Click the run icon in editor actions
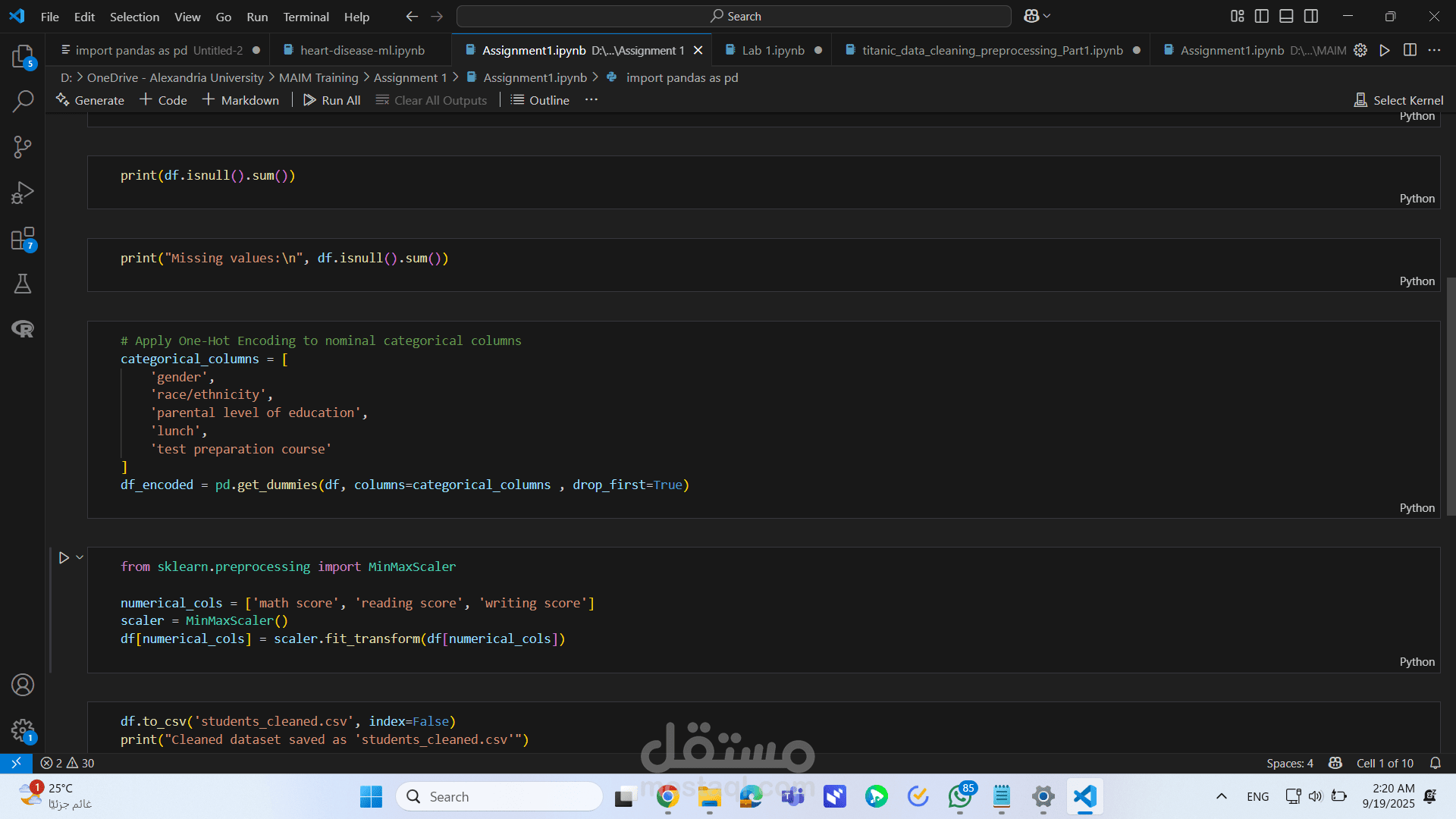This screenshot has width=1456, height=819. point(1385,50)
